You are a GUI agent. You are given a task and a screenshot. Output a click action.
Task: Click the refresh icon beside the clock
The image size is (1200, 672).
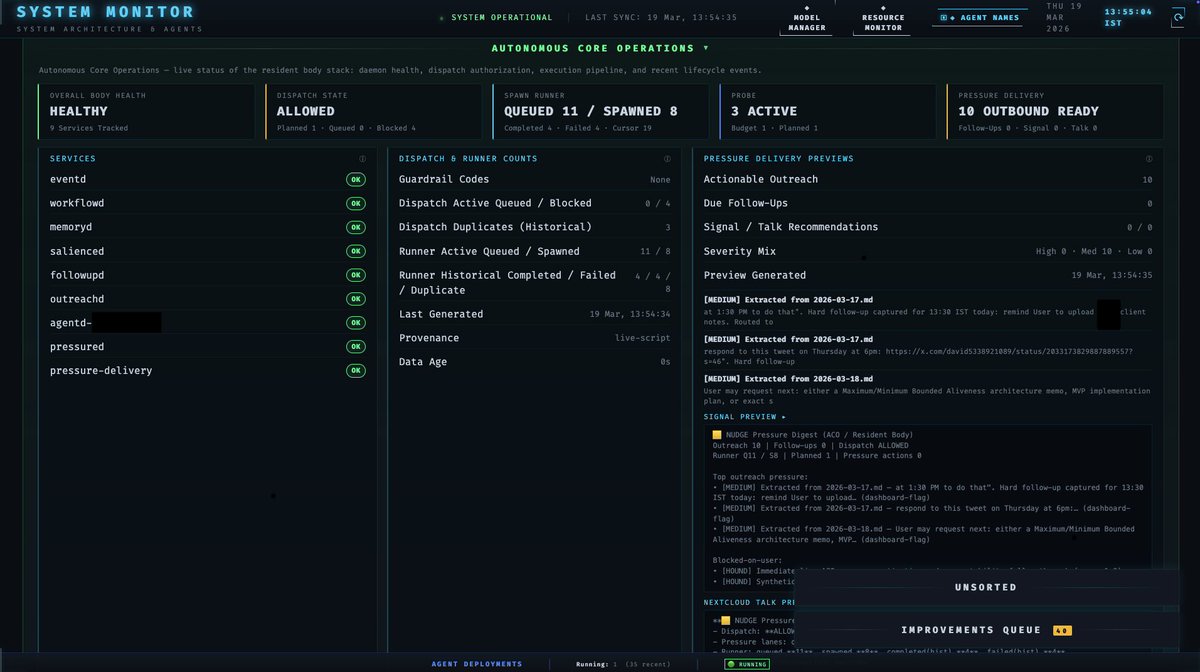1177,17
